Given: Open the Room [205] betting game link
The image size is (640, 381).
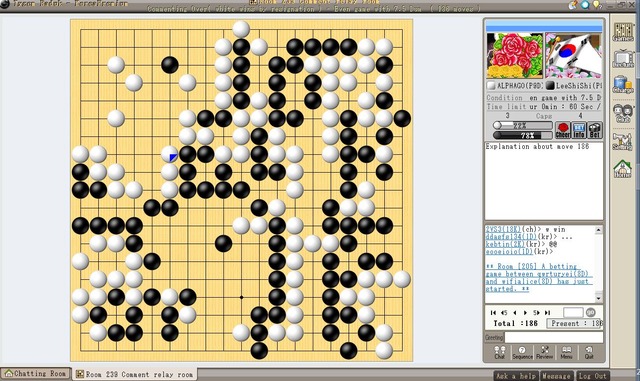Looking at the screenshot, I should pos(538,277).
